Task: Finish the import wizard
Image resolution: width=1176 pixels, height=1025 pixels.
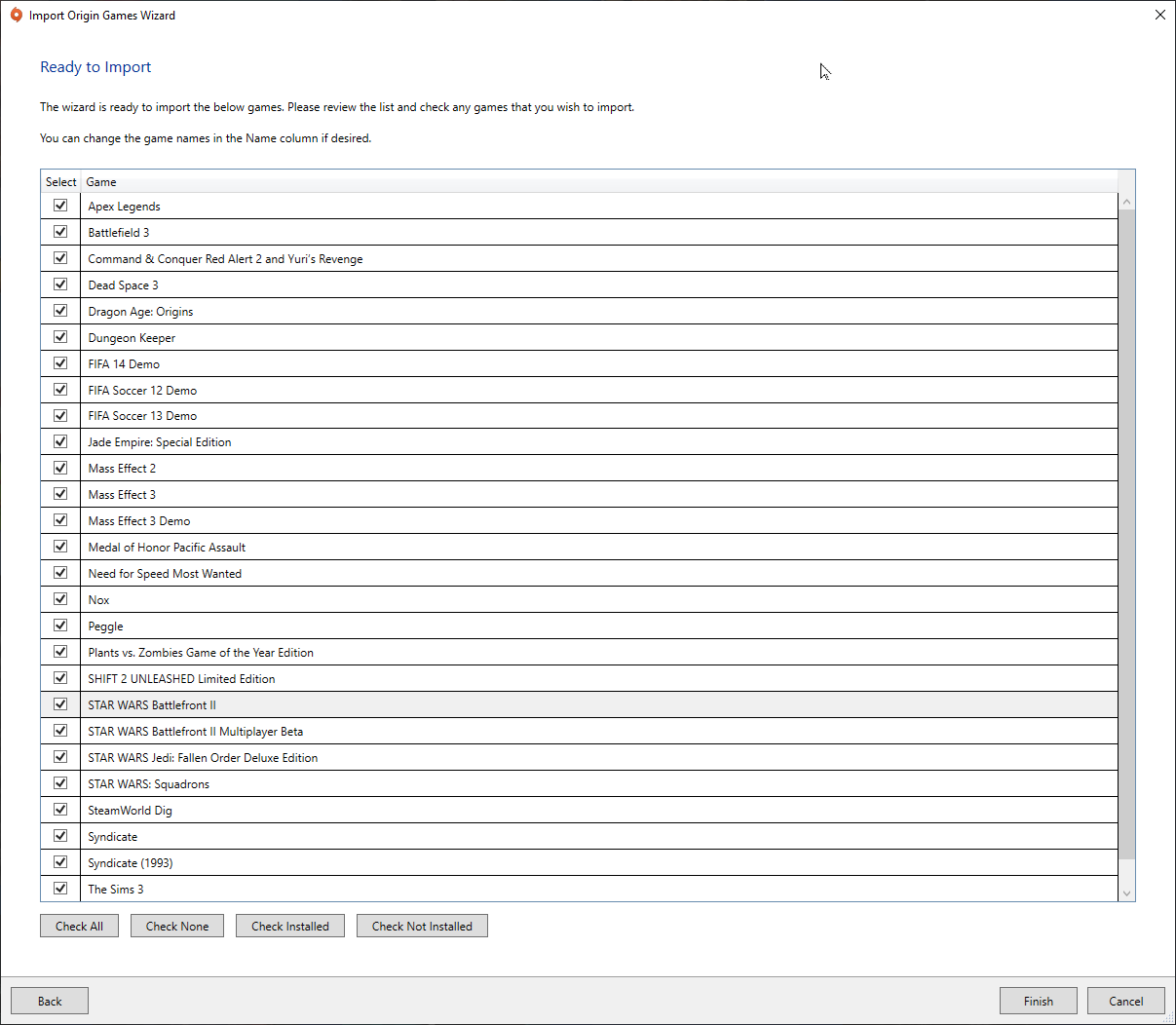Action: (x=1039, y=1001)
